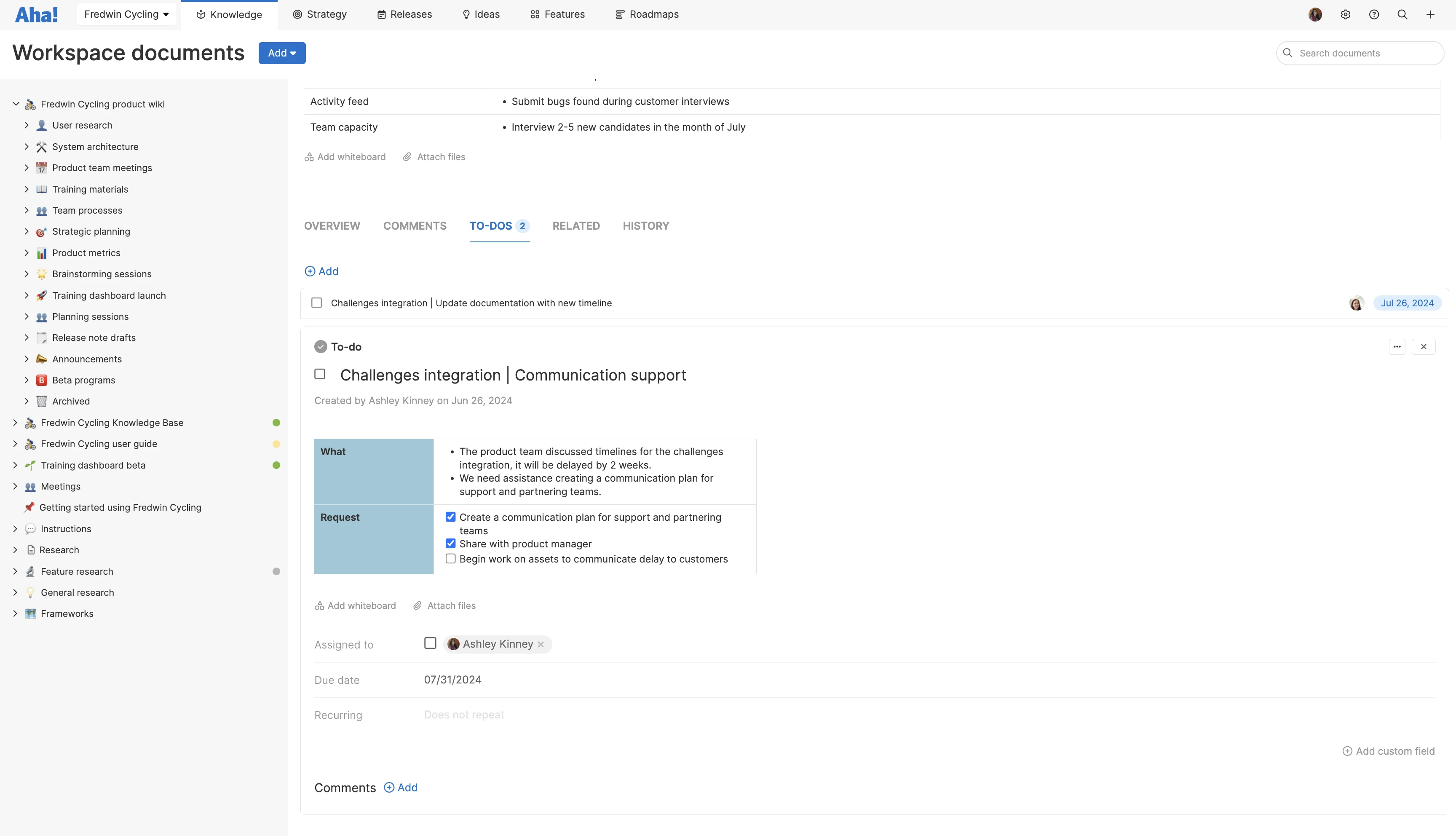
Task: Open the Strategy section
Action: coord(320,14)
